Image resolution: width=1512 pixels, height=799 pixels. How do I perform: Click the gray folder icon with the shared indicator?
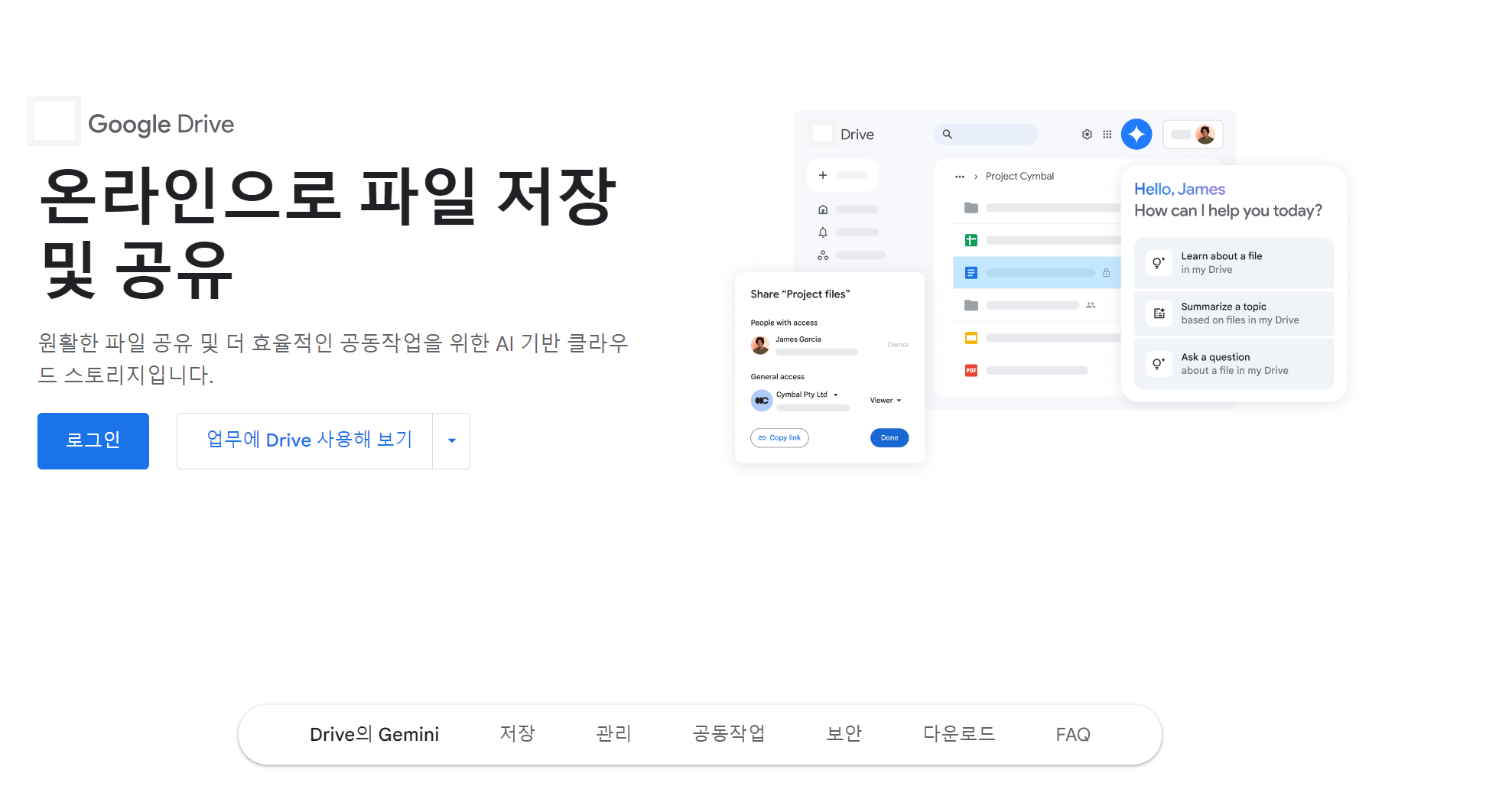(x=971, y=306)
